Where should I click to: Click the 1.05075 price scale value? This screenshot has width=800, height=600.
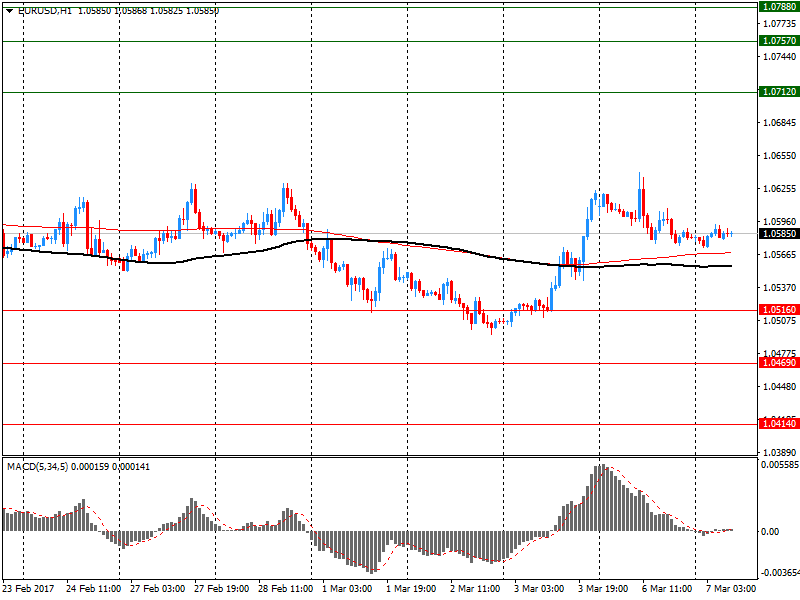coord(780,320)
